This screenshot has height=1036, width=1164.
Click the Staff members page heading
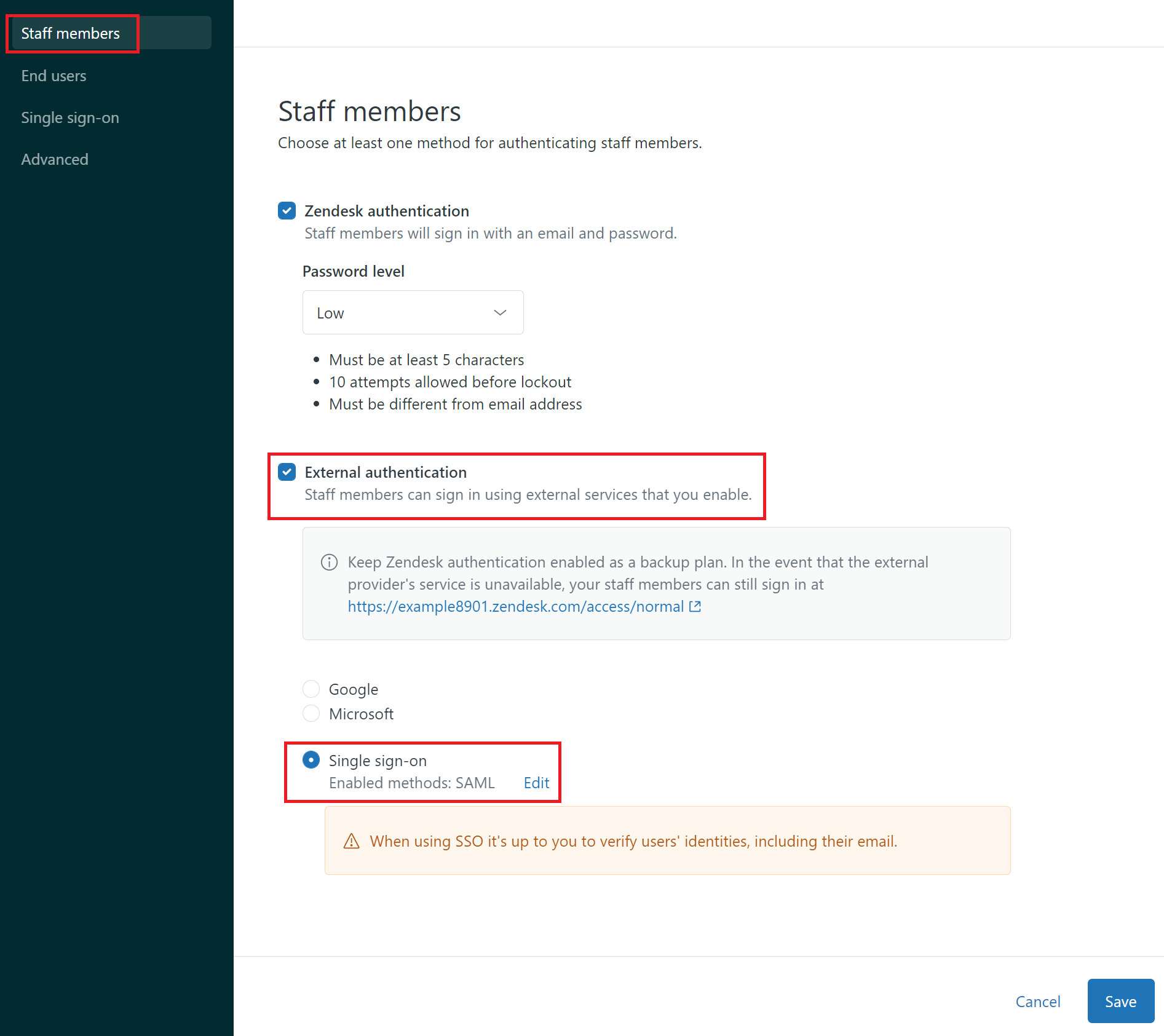[369, 111]
